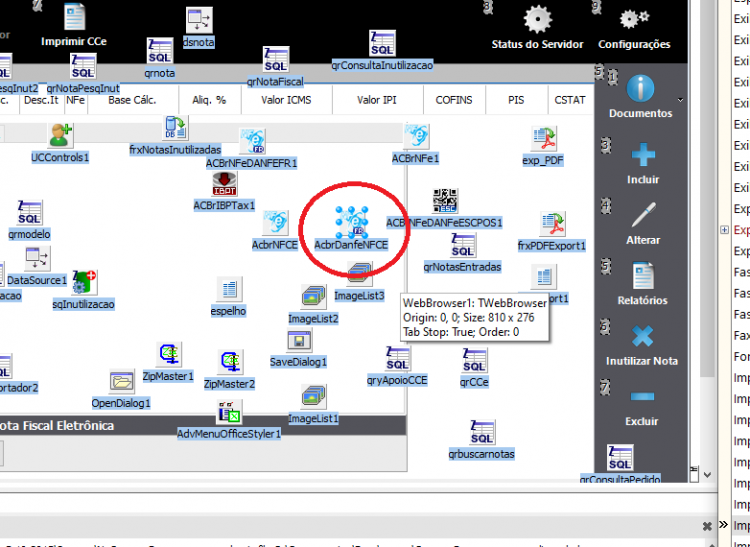The image size is (750, 547).
Task: Click the AdvMenuOfficeStyler1 component
Action: pos(229,412)
